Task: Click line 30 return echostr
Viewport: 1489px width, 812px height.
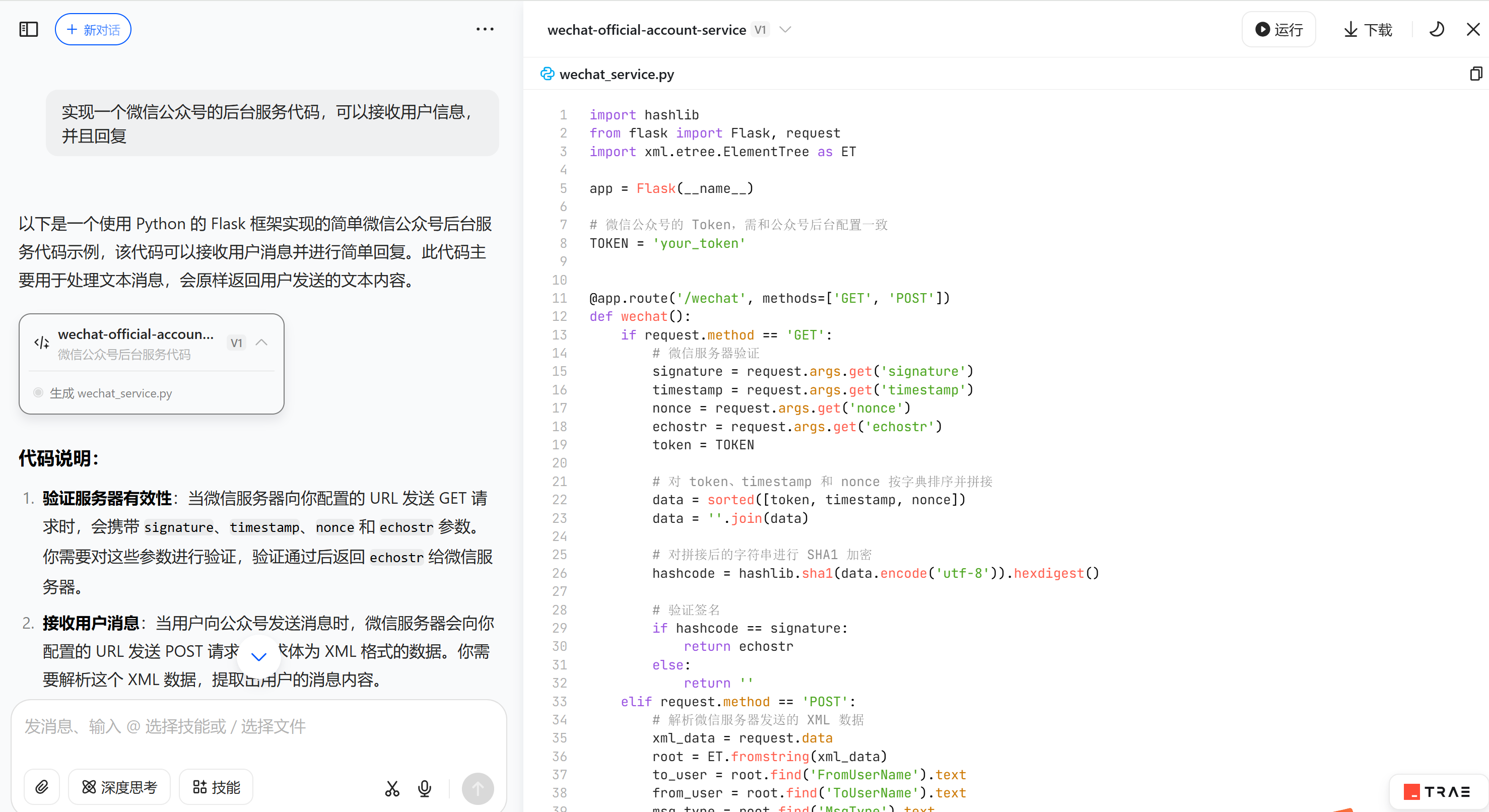Action: [738, 646]
